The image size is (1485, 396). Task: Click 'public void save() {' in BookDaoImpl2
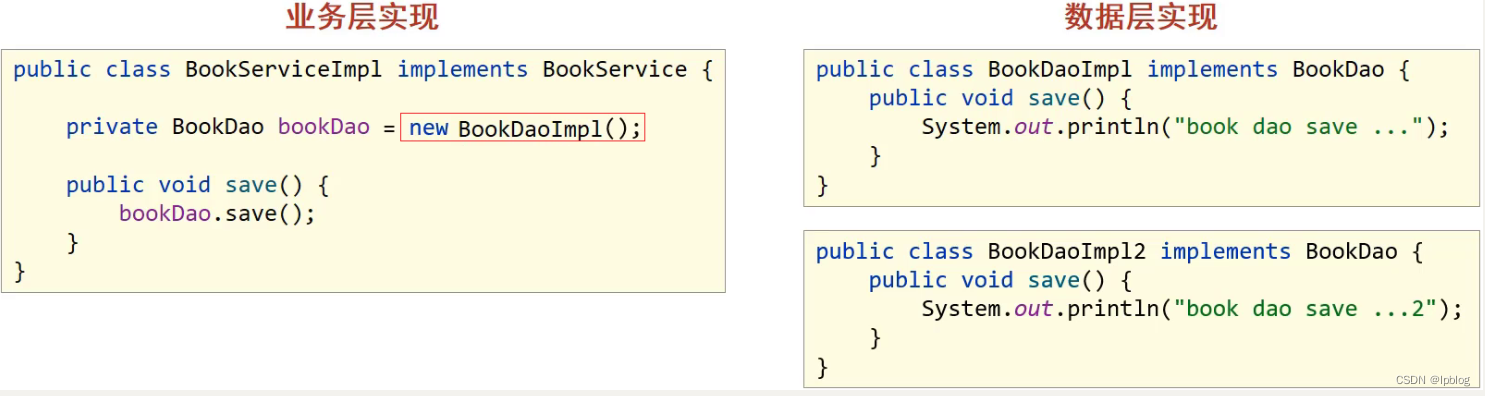point(1000,281)
